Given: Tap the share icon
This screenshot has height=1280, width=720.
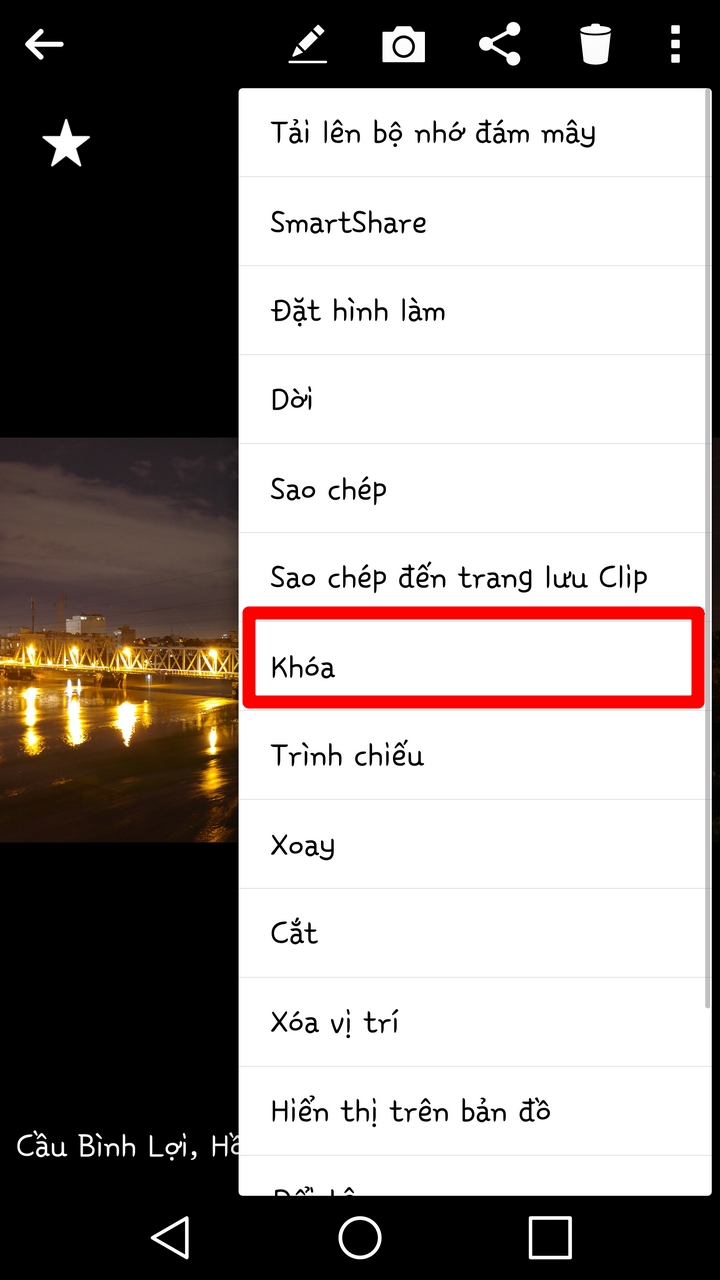Looking at the screenshot, I should click(500, 45).
